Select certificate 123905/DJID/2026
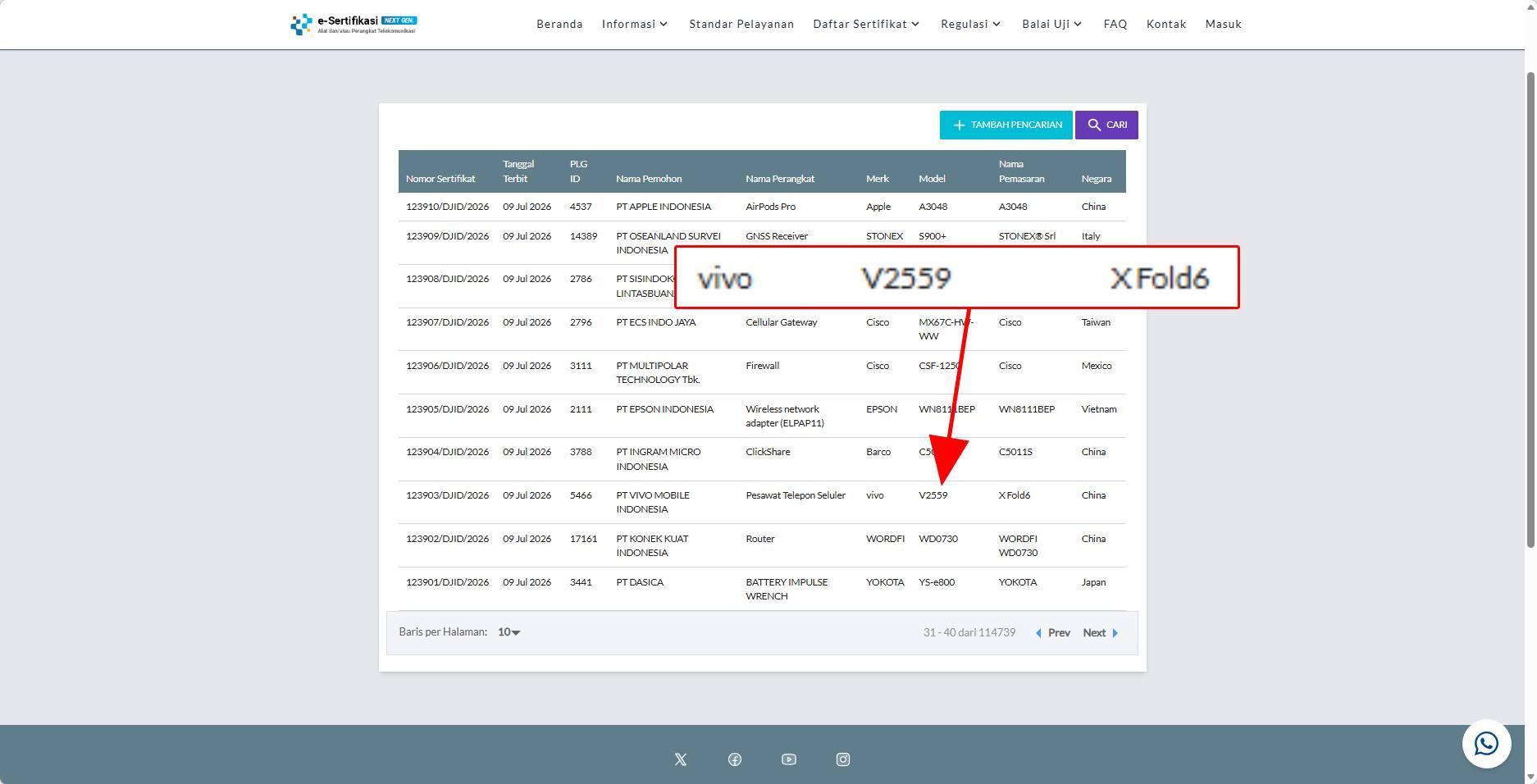 tap(447, 409)
